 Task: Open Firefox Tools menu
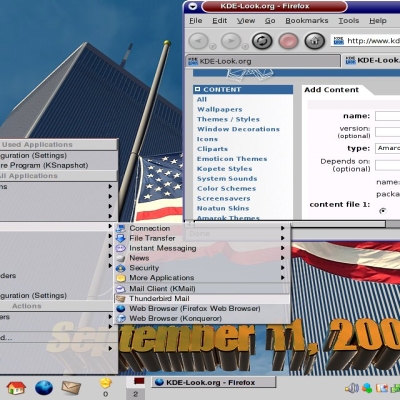[349, 21]
